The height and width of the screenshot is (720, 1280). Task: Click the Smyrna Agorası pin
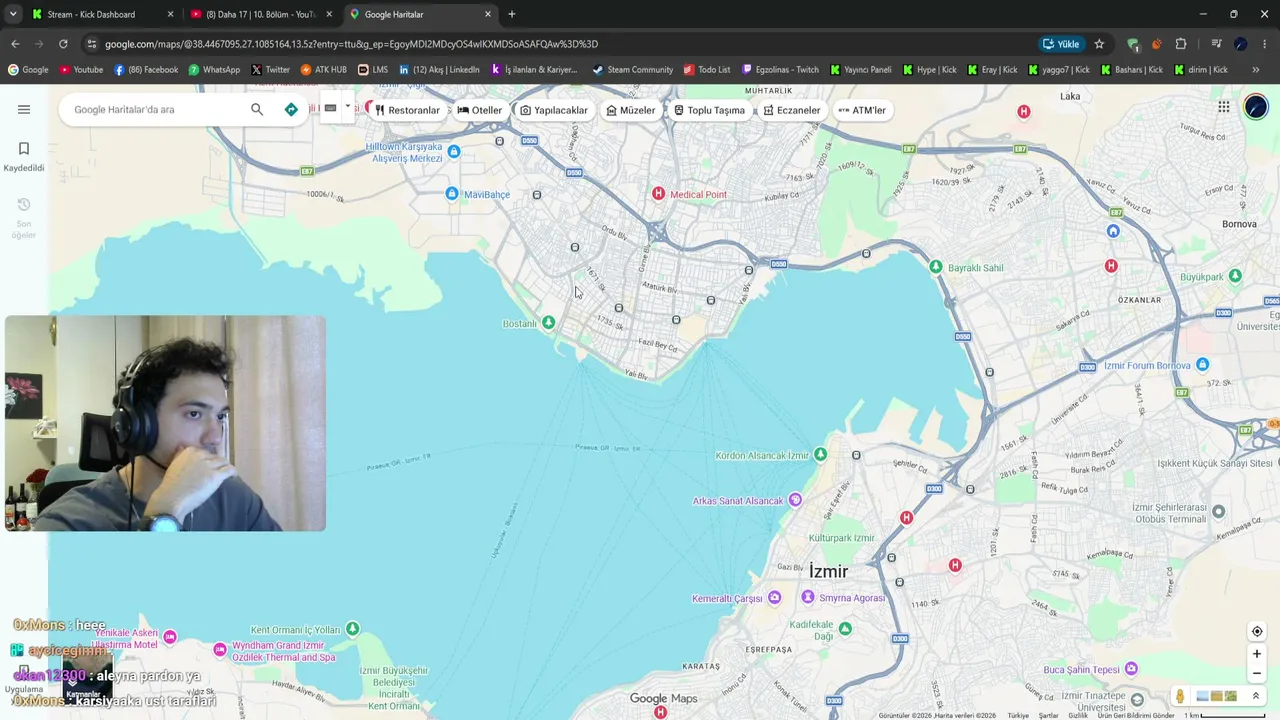coord(807,597)
